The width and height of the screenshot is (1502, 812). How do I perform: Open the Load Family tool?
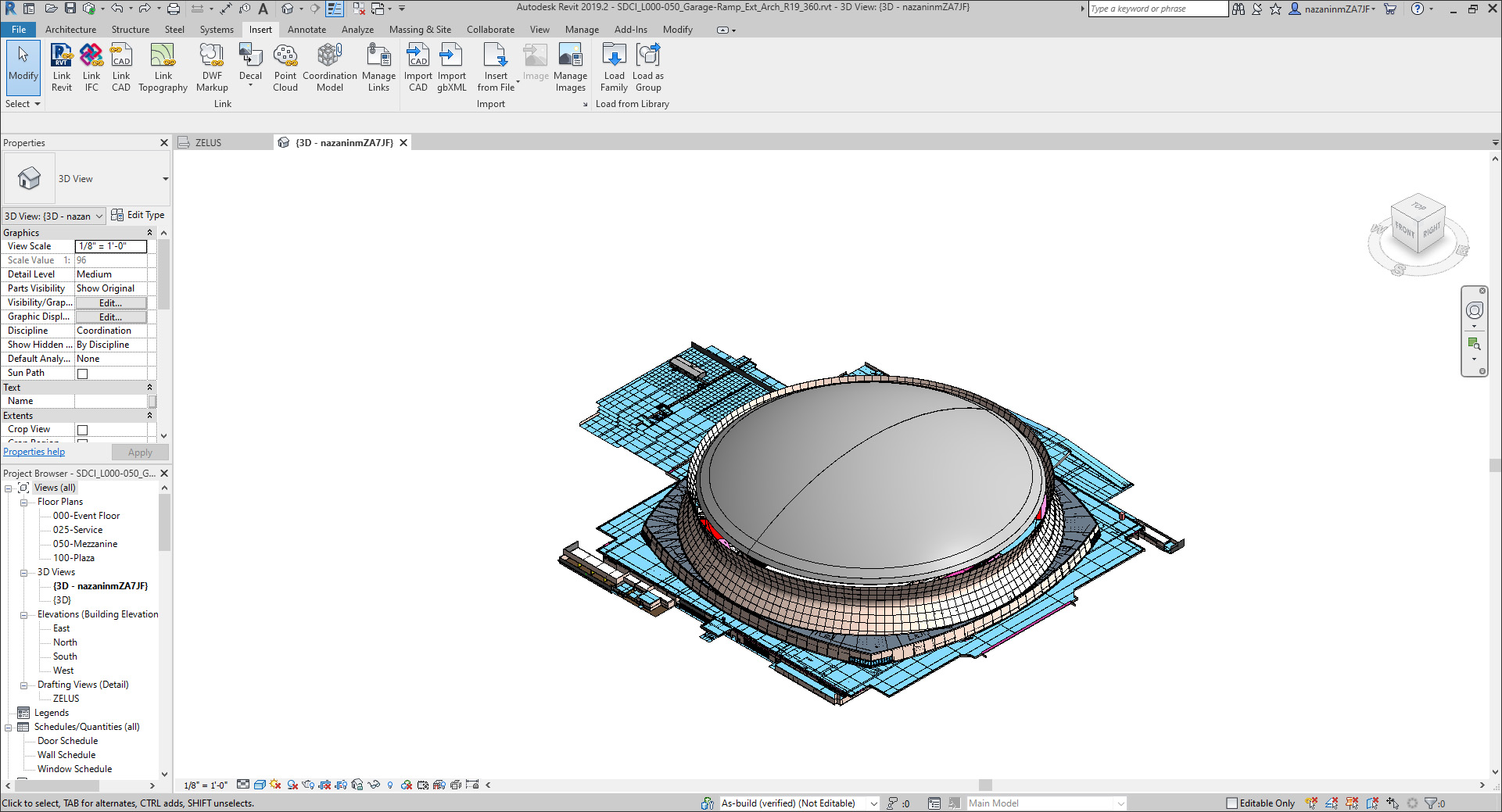click(x=614, y=67)
